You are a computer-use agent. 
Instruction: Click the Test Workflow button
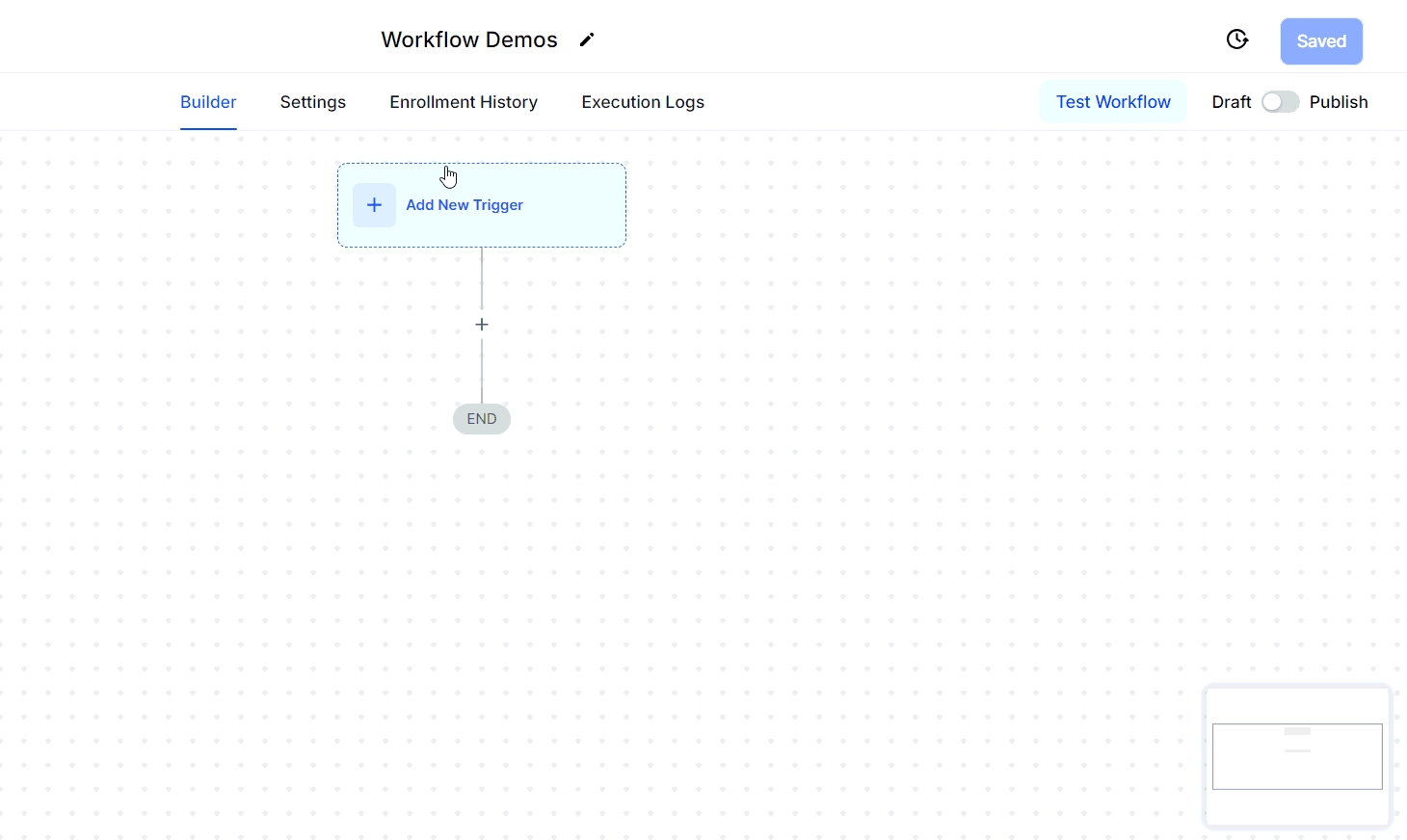(1113, 102)
